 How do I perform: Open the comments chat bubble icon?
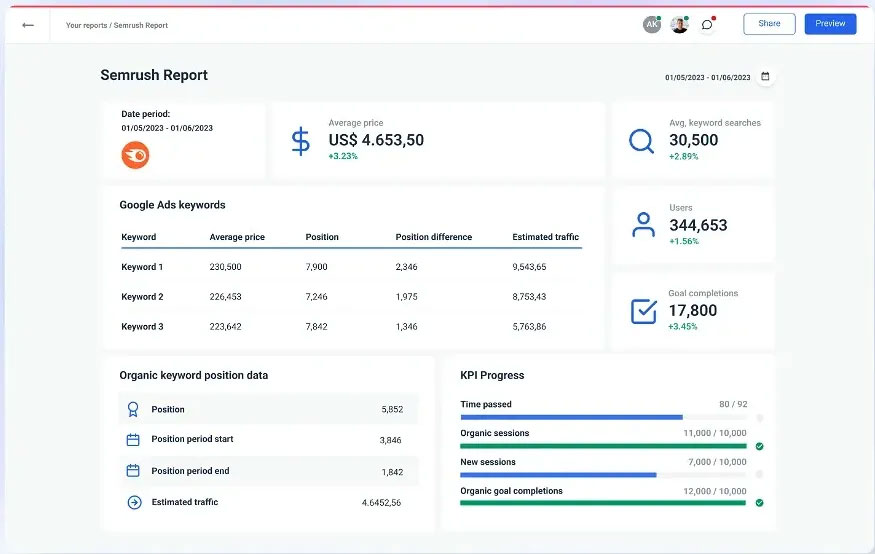[x=707, y=25]
